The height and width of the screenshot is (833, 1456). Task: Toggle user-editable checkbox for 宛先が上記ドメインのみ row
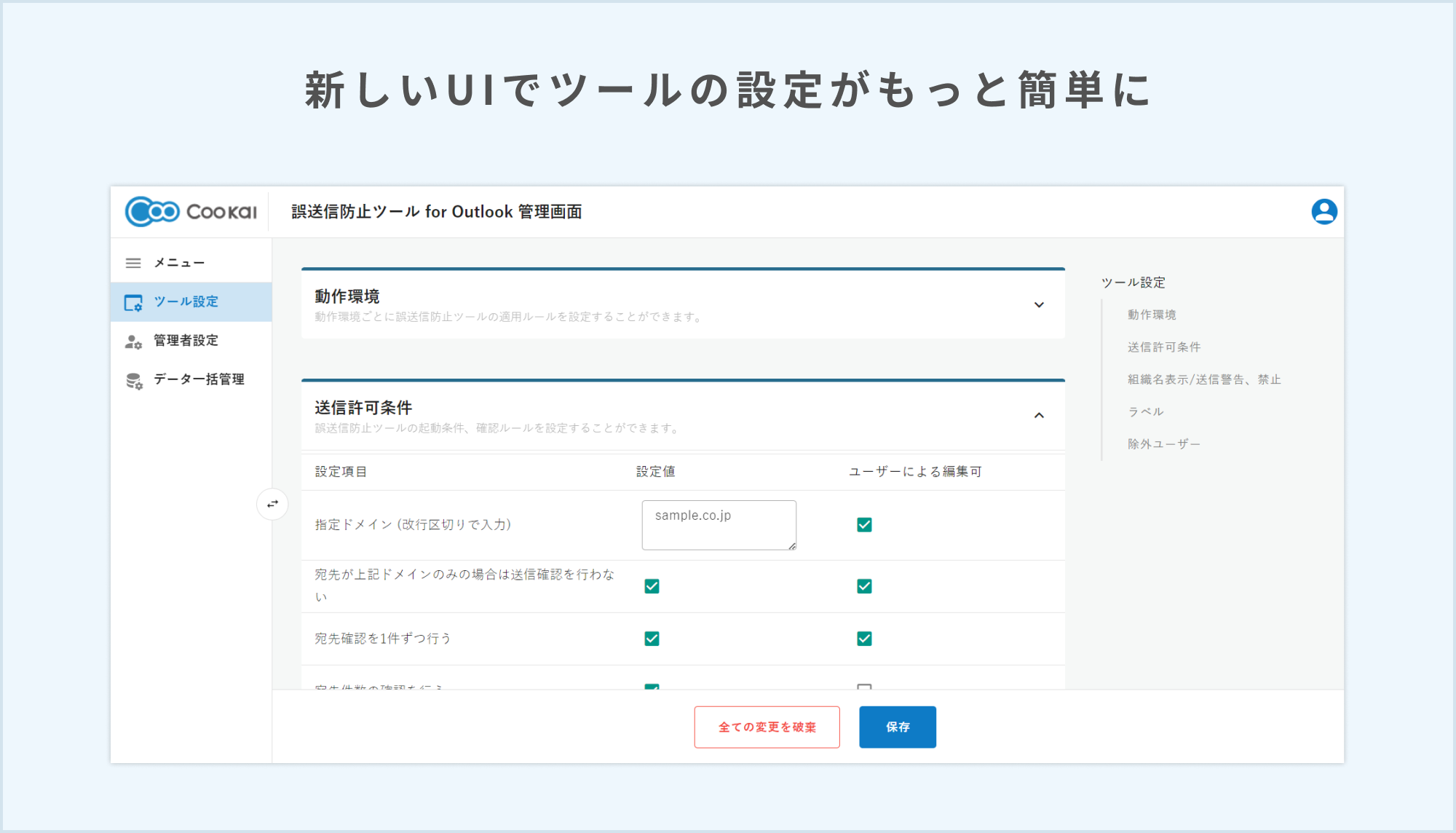(x=864, y=586)
